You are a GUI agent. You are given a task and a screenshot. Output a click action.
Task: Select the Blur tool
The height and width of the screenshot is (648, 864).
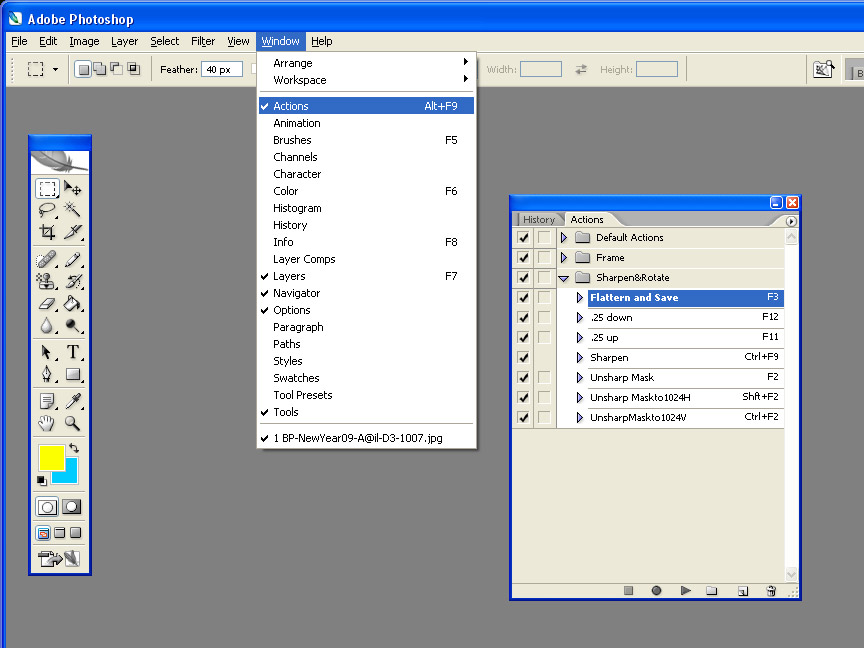47,325
